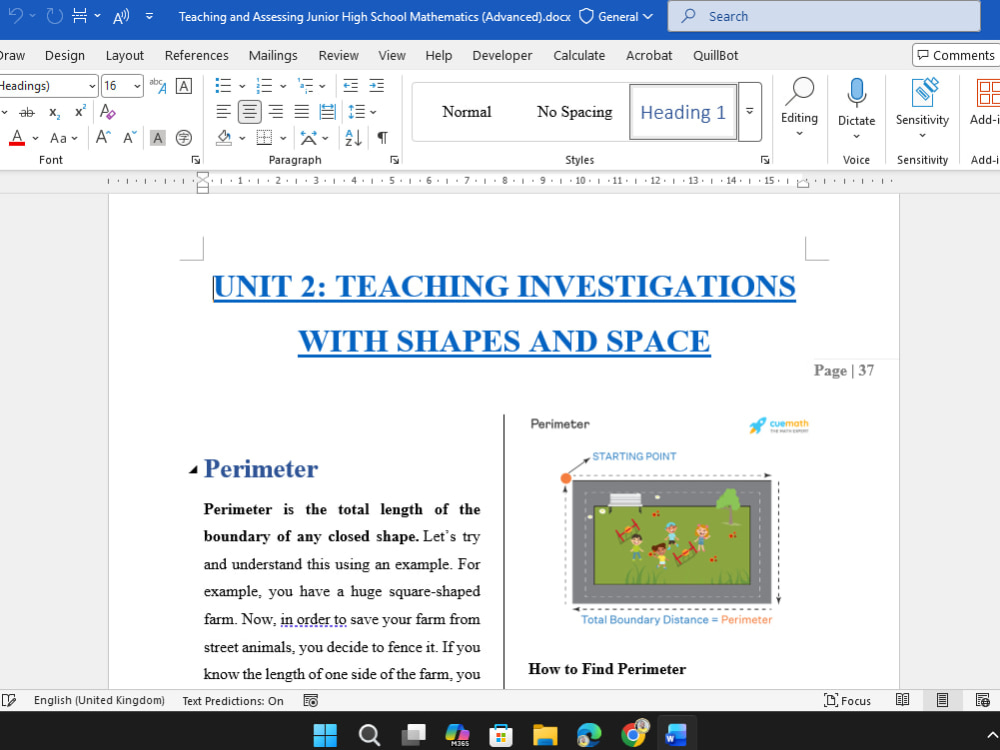
Task: Open the Layout tab
Action: tap(124, 55)
